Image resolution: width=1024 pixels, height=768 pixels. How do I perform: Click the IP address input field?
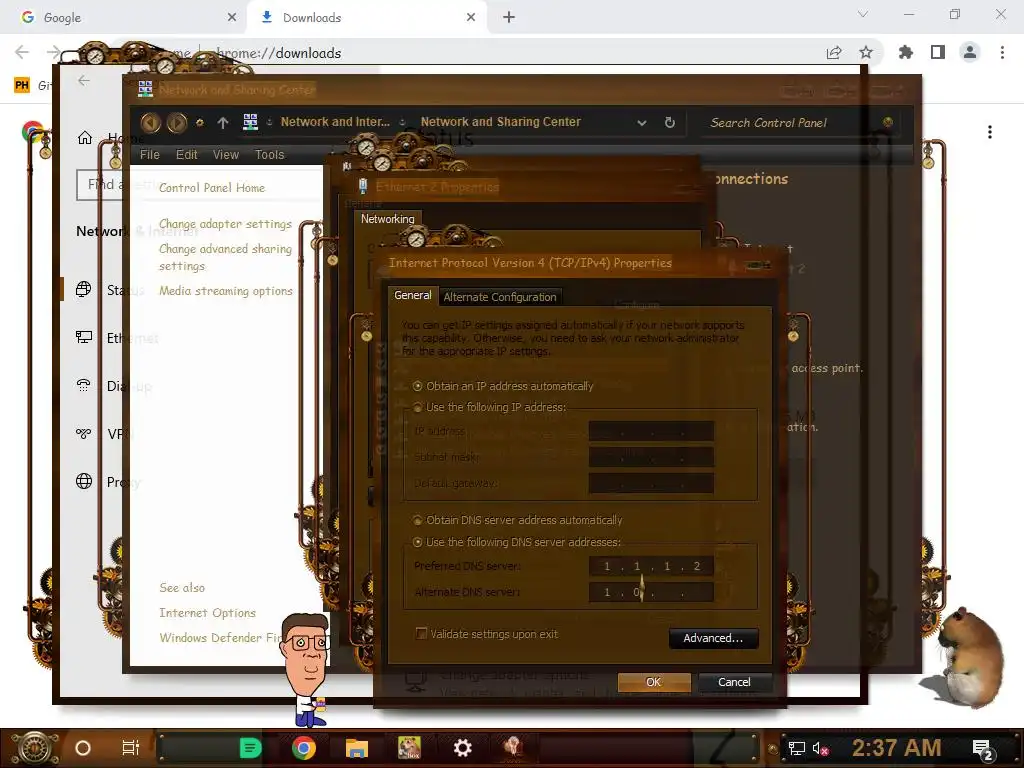pyautogui.click(x=651, y=431)
